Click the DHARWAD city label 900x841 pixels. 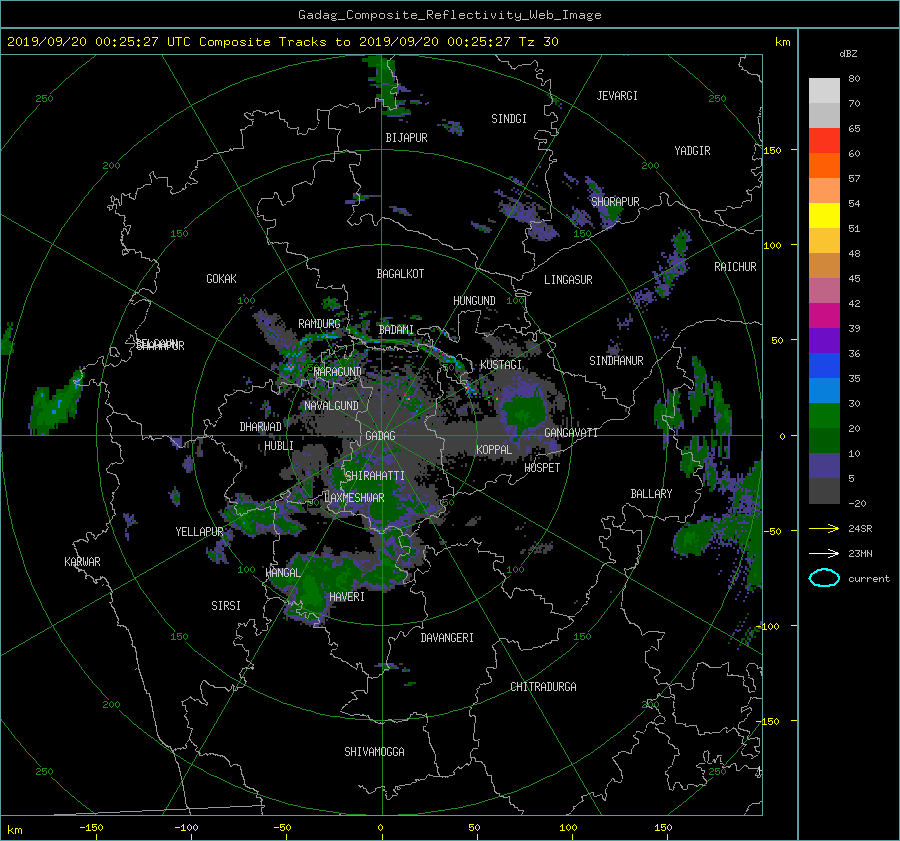coord(261,427)
